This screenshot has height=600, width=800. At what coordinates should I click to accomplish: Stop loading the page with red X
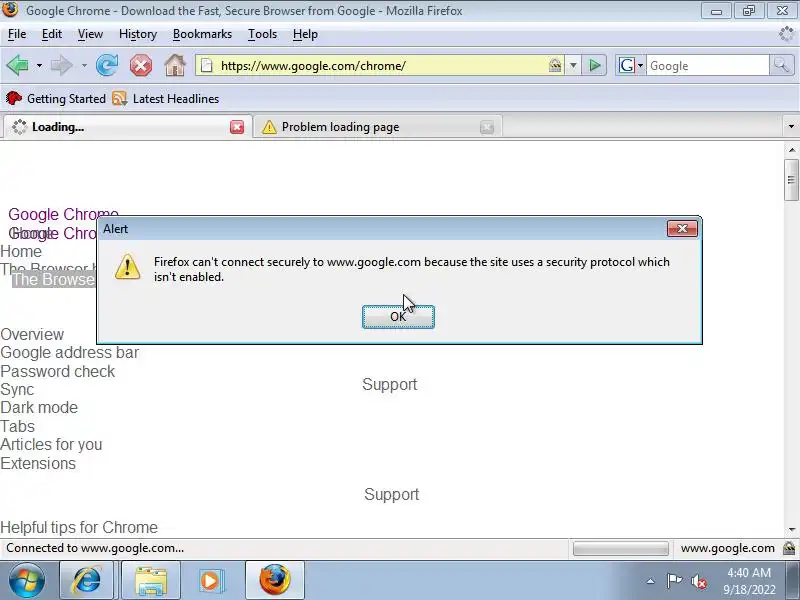141,65
